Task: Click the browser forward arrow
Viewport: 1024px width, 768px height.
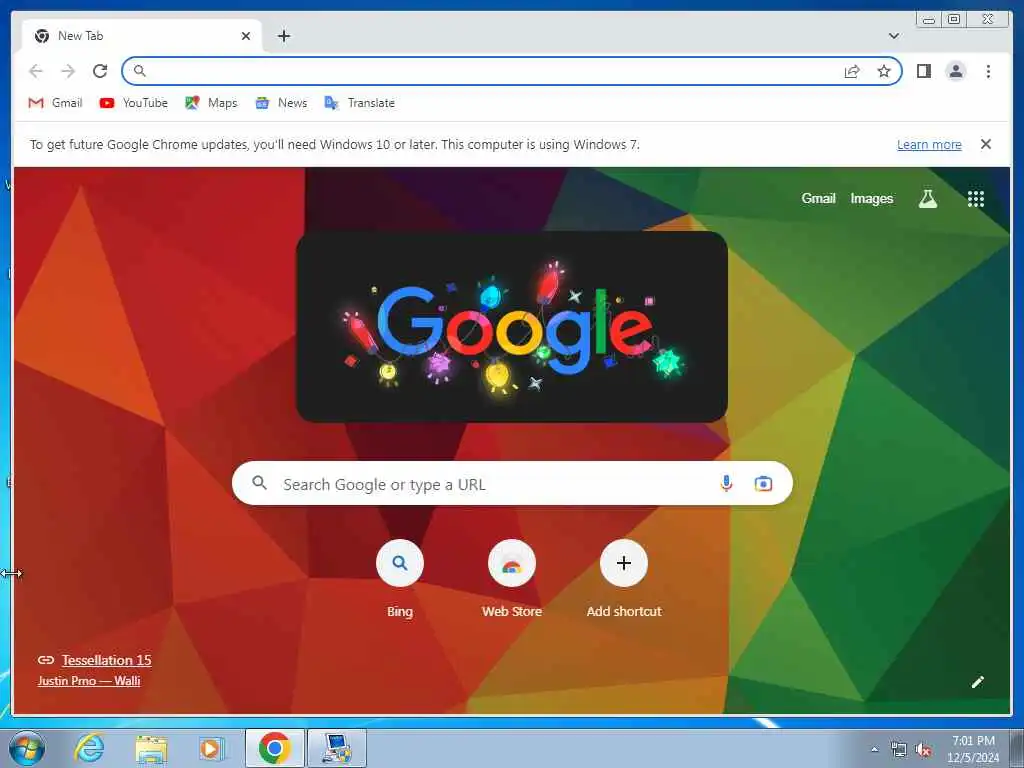Action: pyautogui.click(x=68, y=71)
